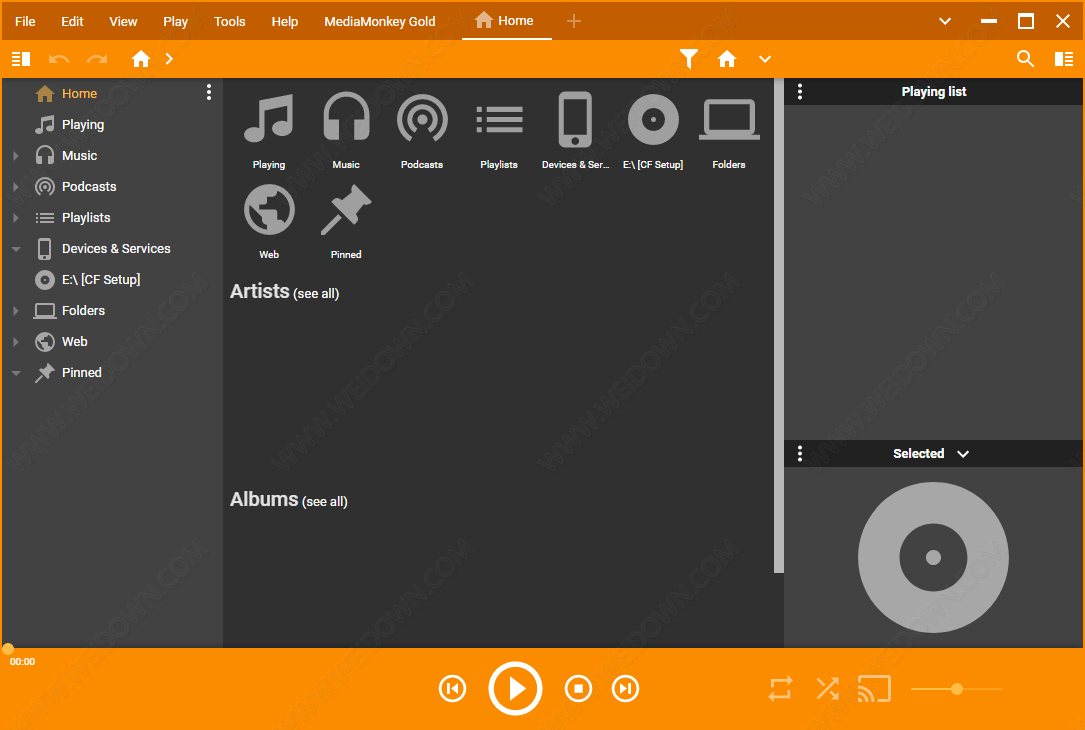Toggle repeat playback mode
The image size is (1085, 730).
pyautogui.click(x=781, y=688)
